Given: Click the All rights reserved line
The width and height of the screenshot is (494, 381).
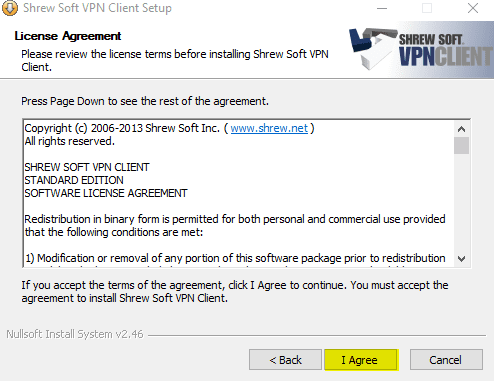Looking at the screenshot, I should click(70, 141).
